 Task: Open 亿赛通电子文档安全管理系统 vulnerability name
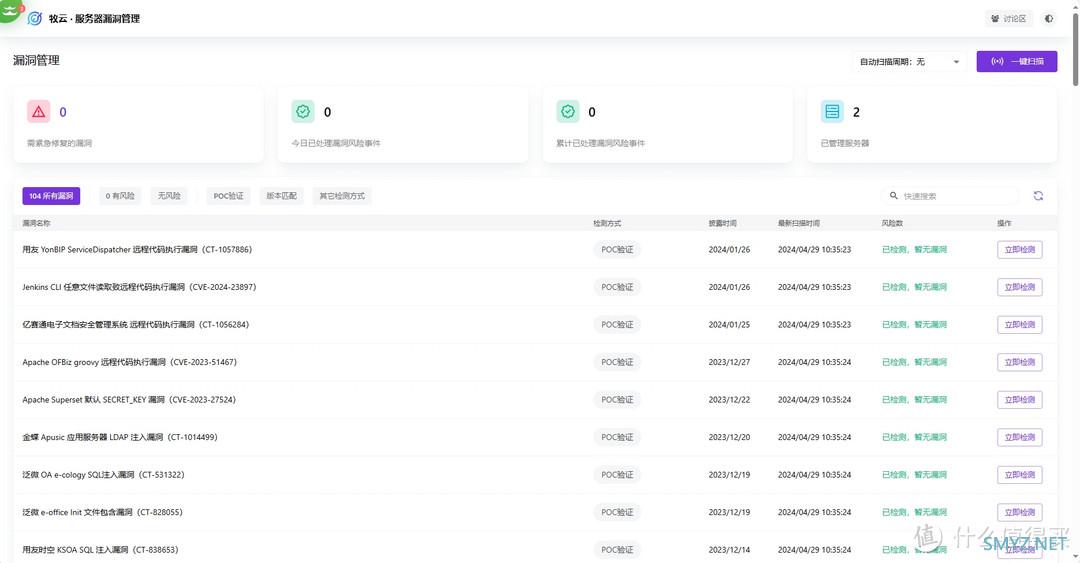pos(136,325)
